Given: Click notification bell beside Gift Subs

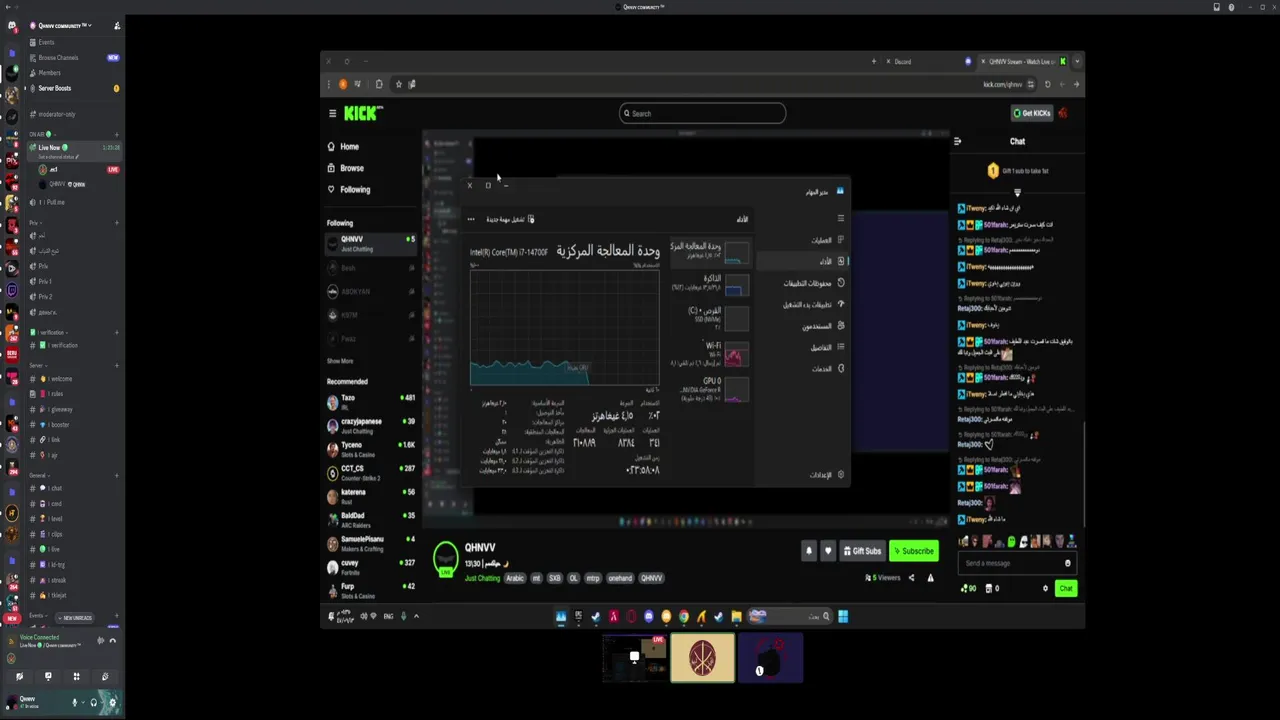Looking at the screenshot, I should click(x=809, y=551).
